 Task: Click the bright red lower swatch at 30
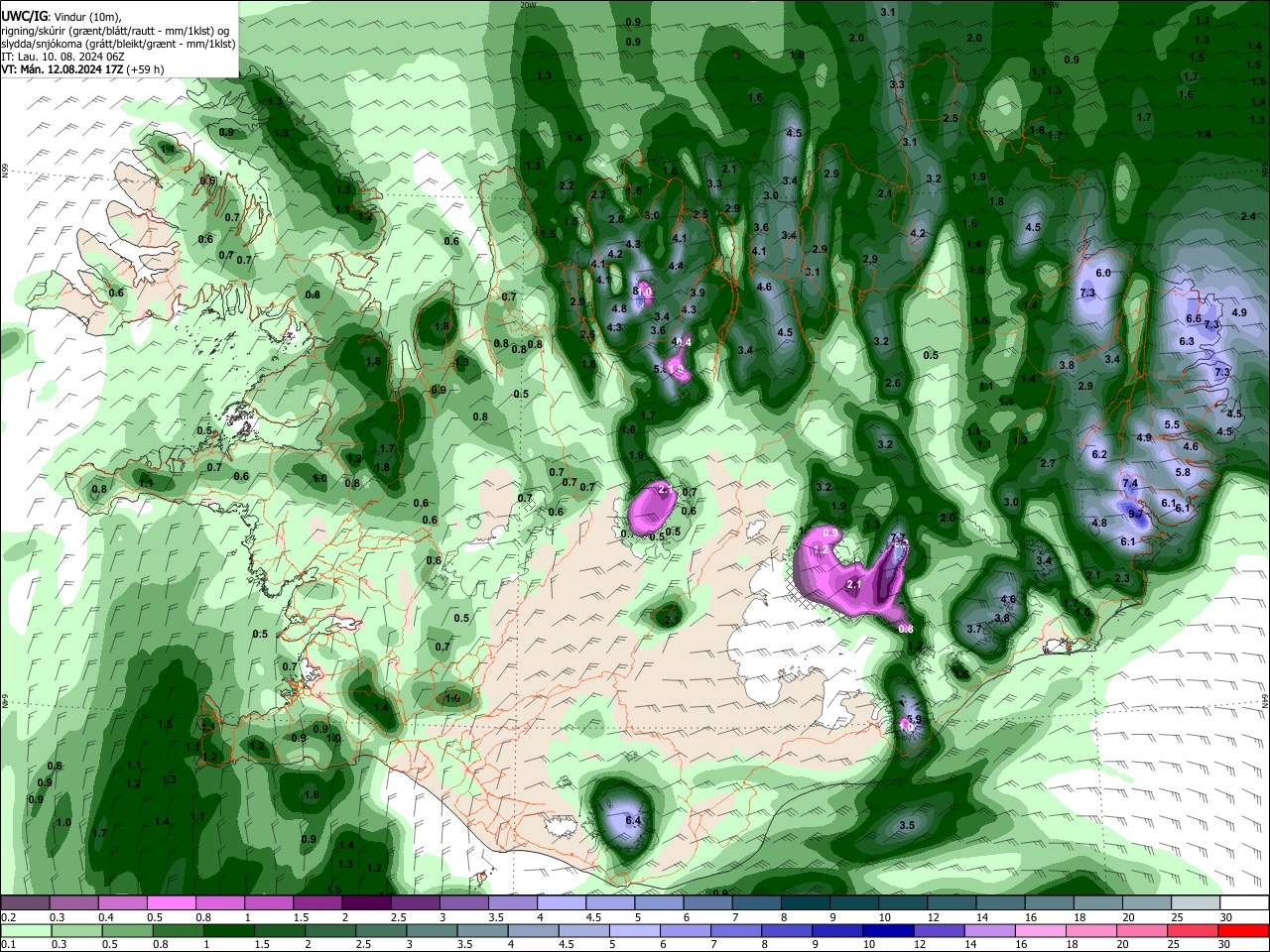coord(1242,930)
